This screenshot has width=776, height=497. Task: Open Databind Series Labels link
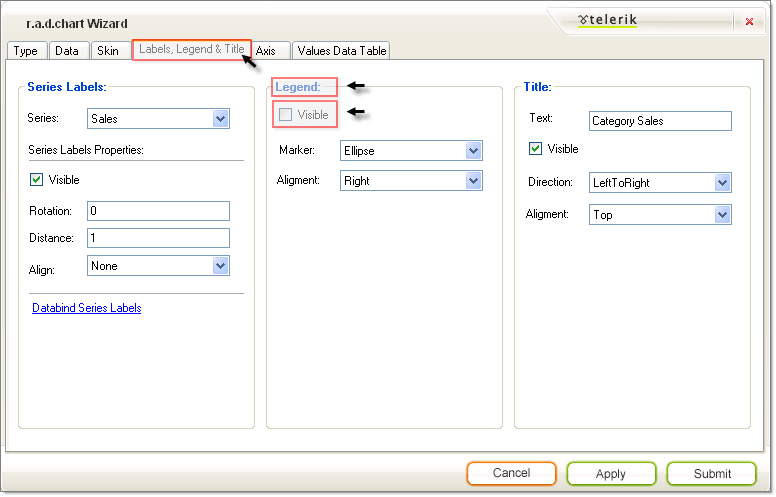tap(87, 308)
